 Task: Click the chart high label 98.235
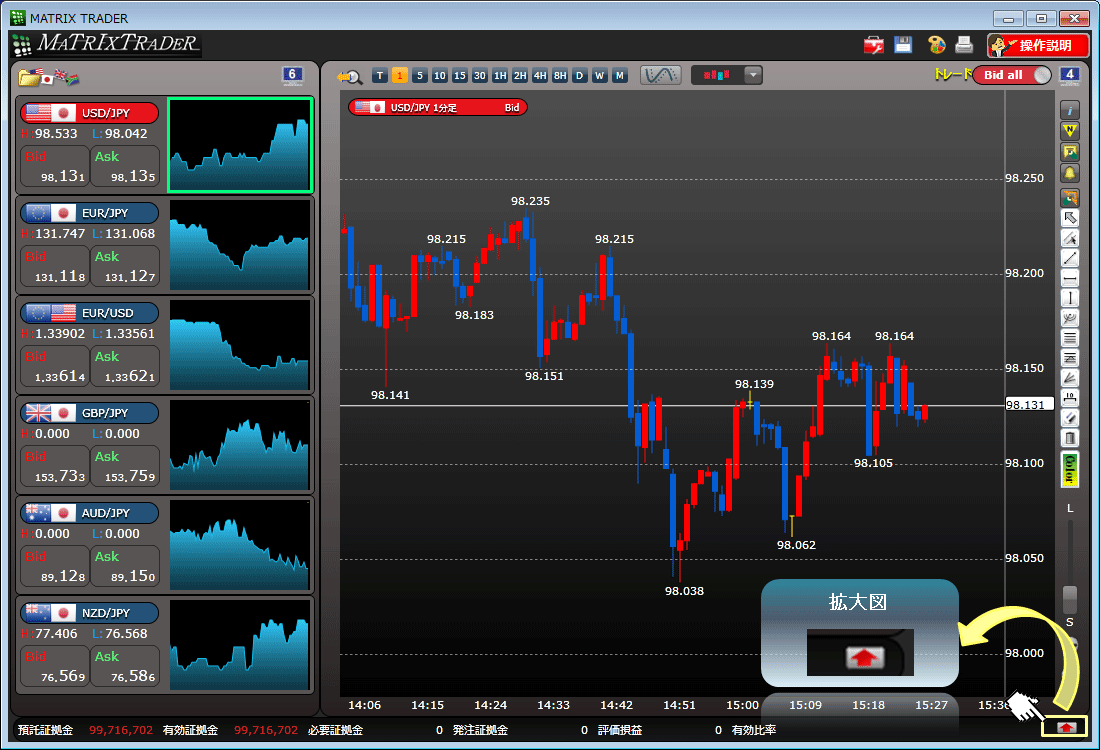(530, 201)
